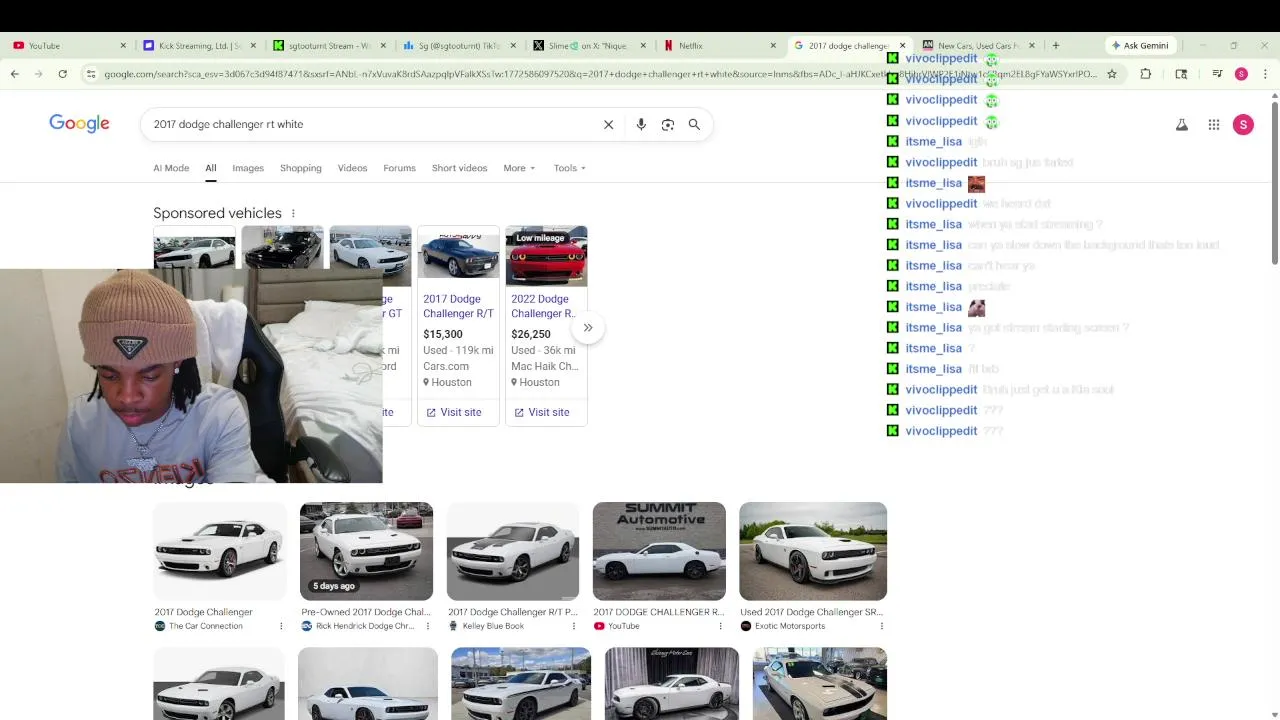The image size is (1280, 720).
Task: Go back using the browser back arrow
Action: pyautogui.click(x=14, y=74)
